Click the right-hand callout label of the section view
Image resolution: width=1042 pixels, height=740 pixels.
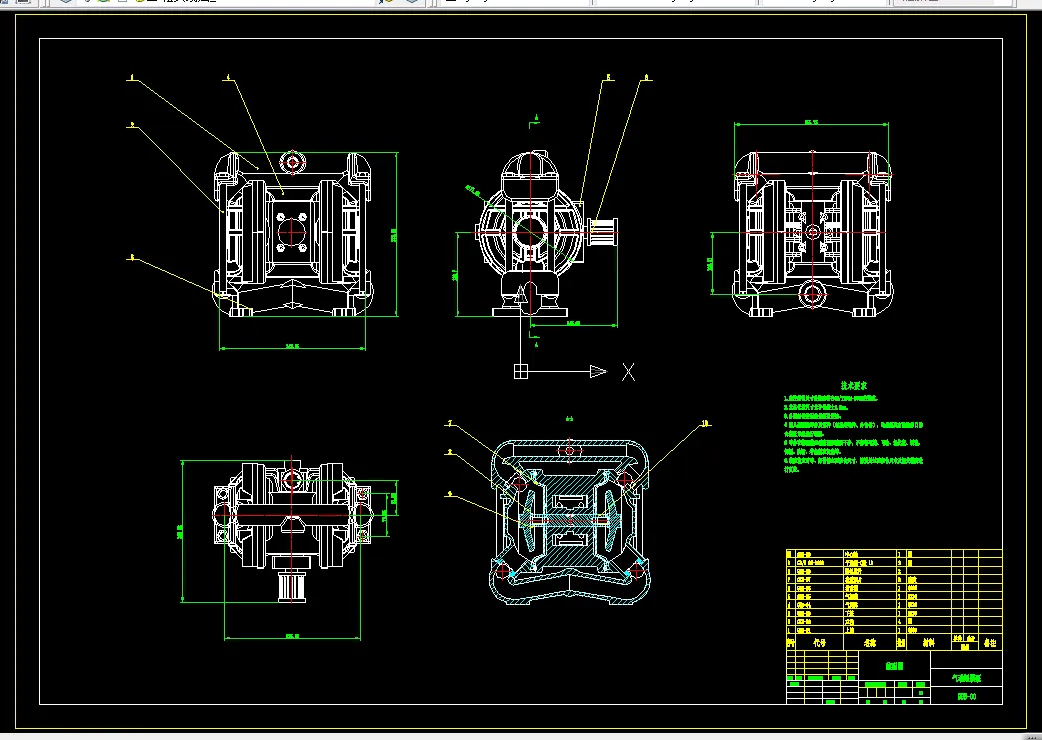pyautogui.click(x=705, y=422)
